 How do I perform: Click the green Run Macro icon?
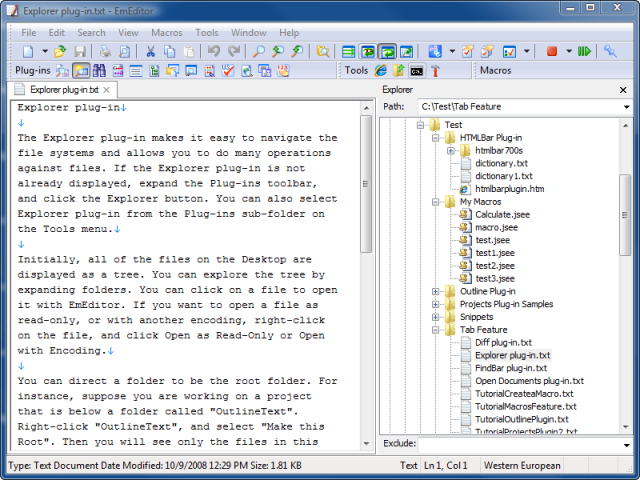tap(584, 51)
